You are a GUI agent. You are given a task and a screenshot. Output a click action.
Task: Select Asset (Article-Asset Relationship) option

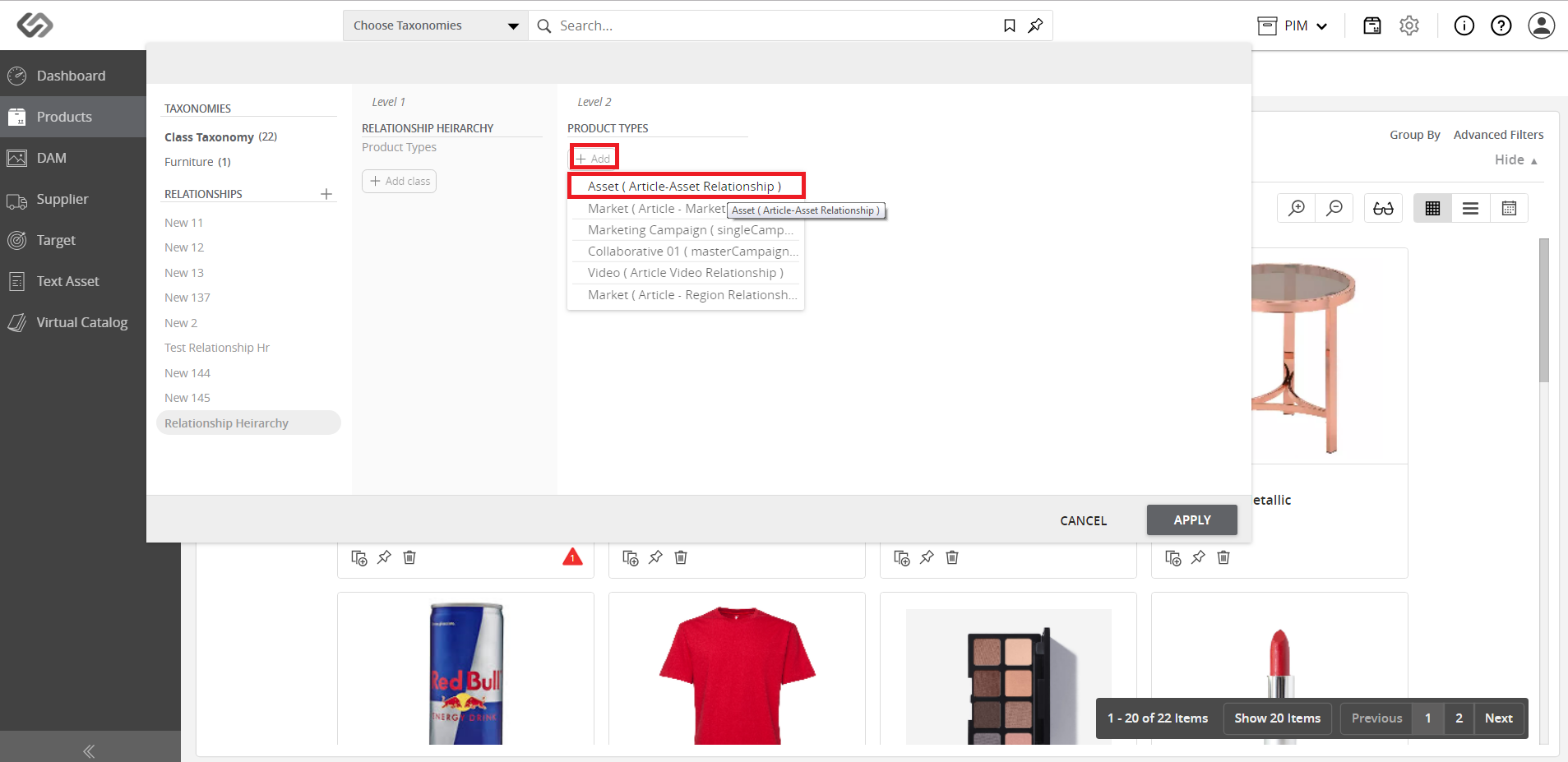(686, 186)
